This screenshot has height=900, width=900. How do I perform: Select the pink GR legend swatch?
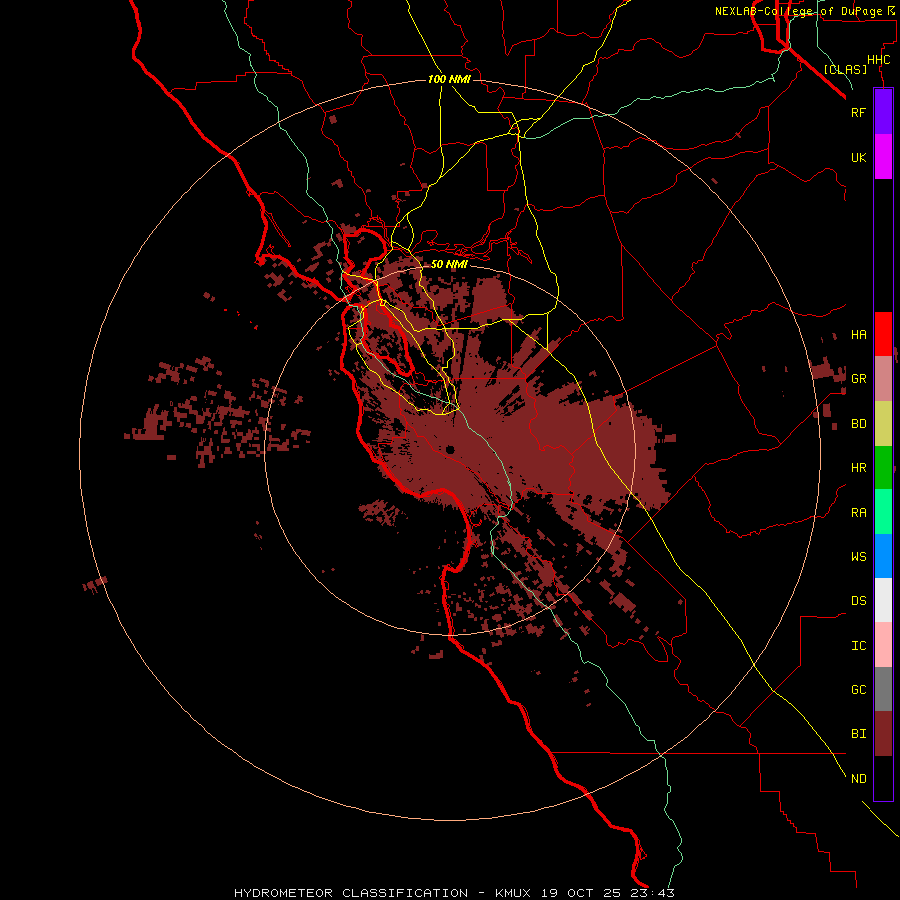click(x=883, y=379)
